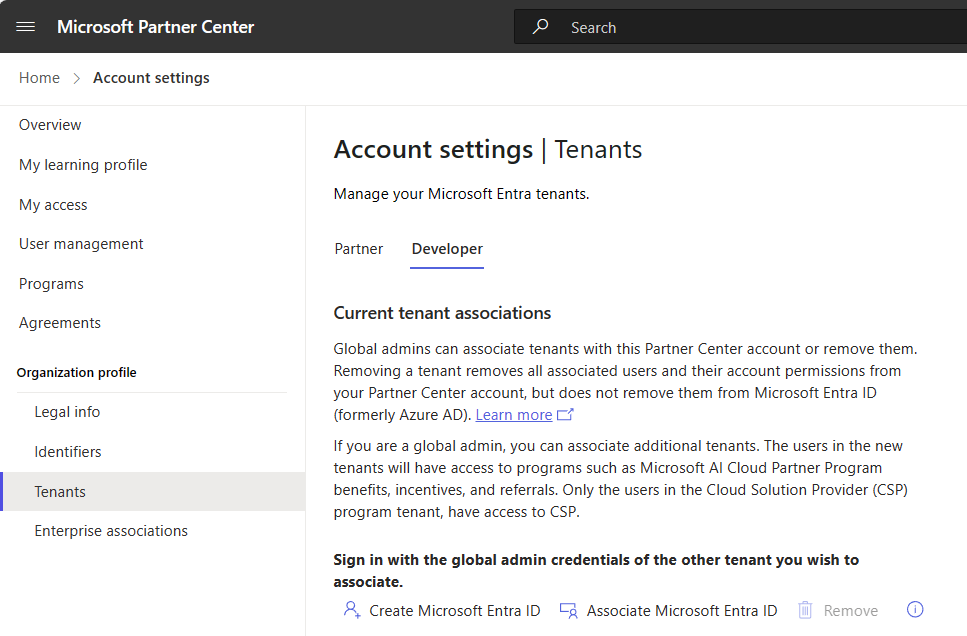Click the Account settings breadcrumb

pyautogui.click(x=151, y=77)
